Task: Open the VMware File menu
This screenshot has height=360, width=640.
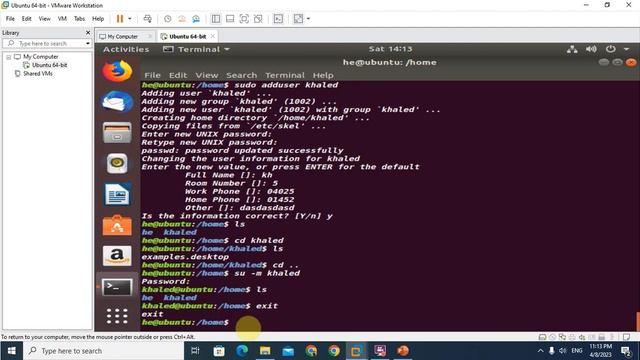Action: (x=10, y=19)
